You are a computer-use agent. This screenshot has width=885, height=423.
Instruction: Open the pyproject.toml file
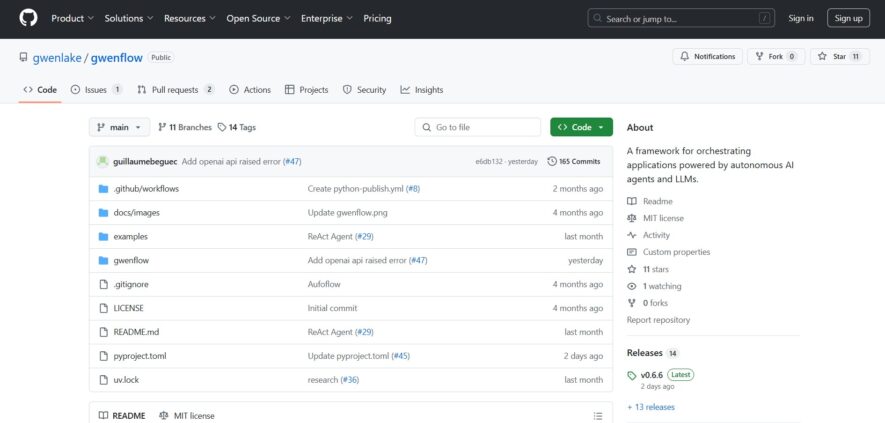140,356
